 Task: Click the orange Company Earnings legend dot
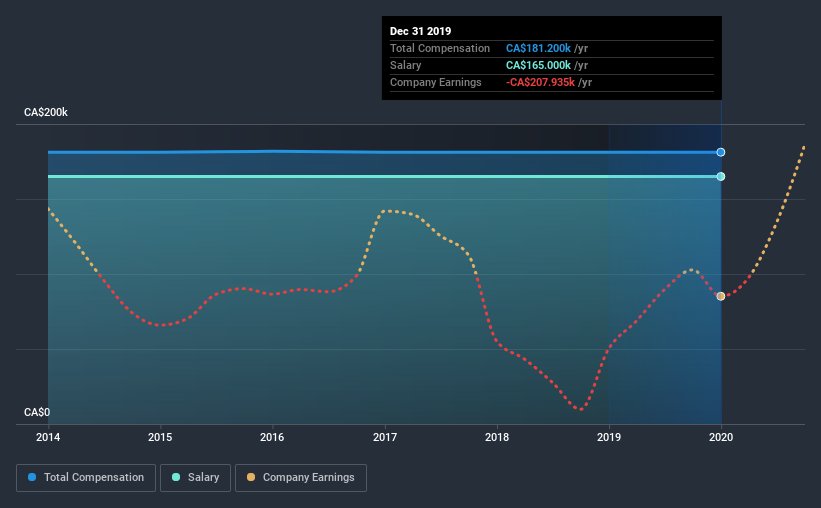coord(251,477)
